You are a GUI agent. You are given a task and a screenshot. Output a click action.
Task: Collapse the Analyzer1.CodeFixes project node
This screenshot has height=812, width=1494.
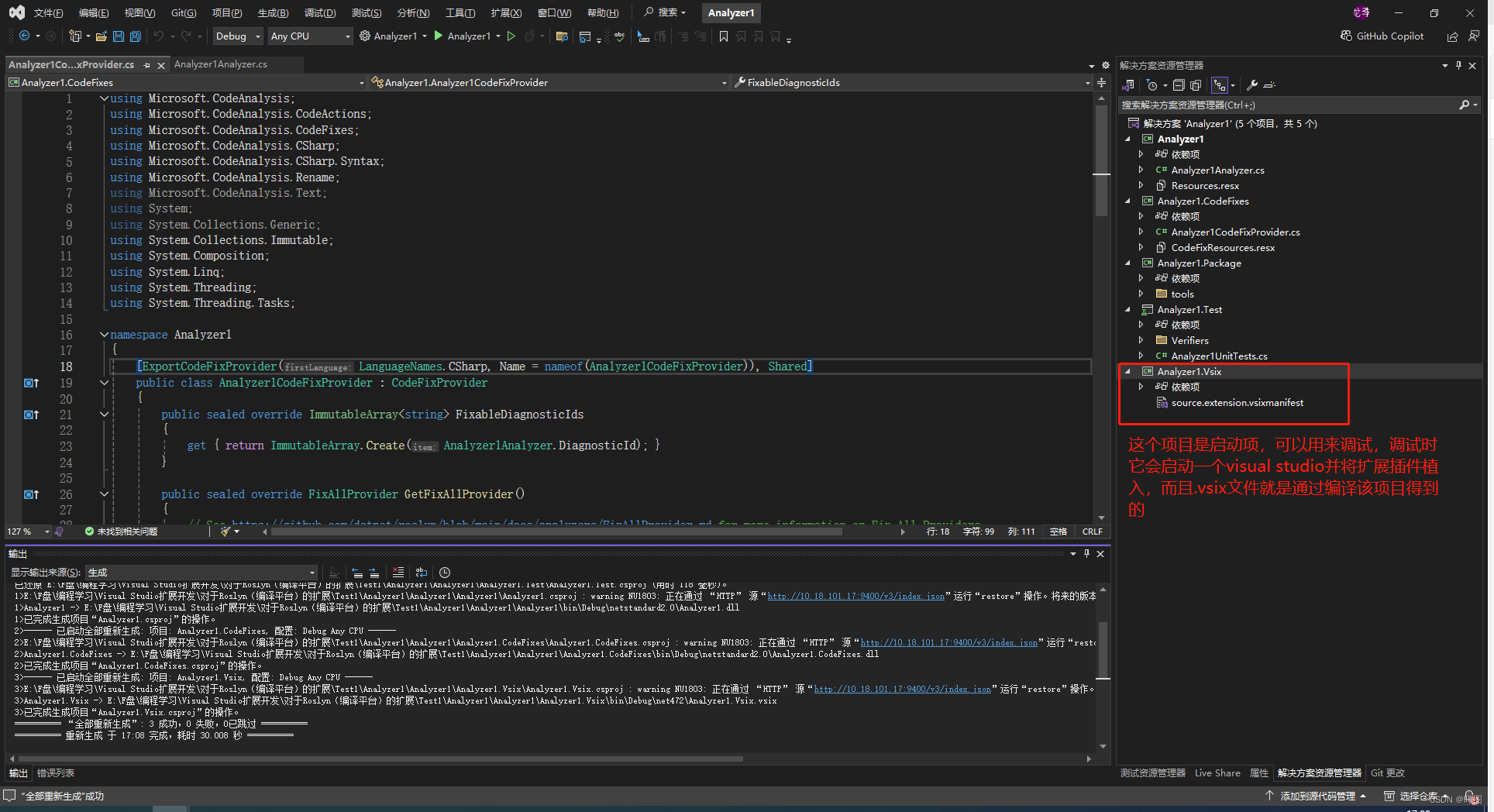(x=1128, y=201)
